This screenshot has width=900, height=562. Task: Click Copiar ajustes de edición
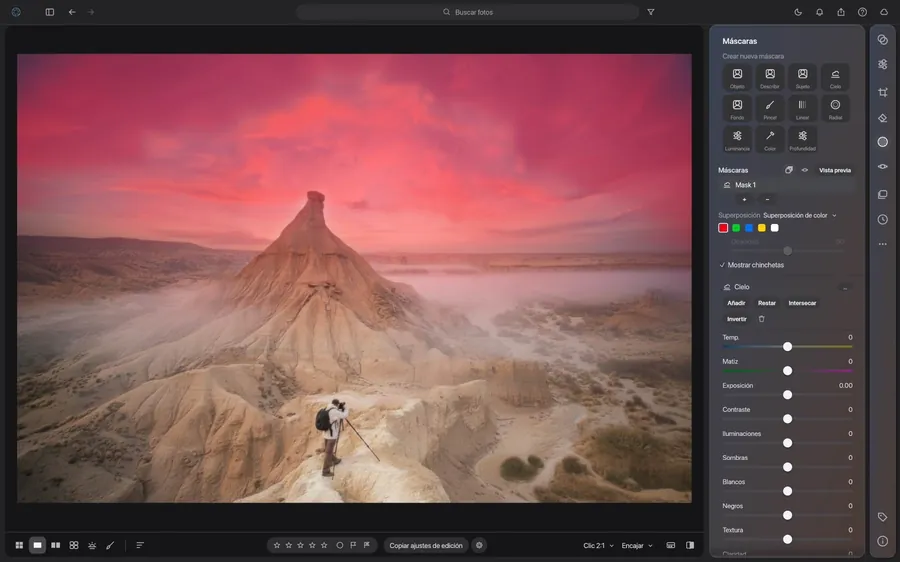click(x=426, y=546)
